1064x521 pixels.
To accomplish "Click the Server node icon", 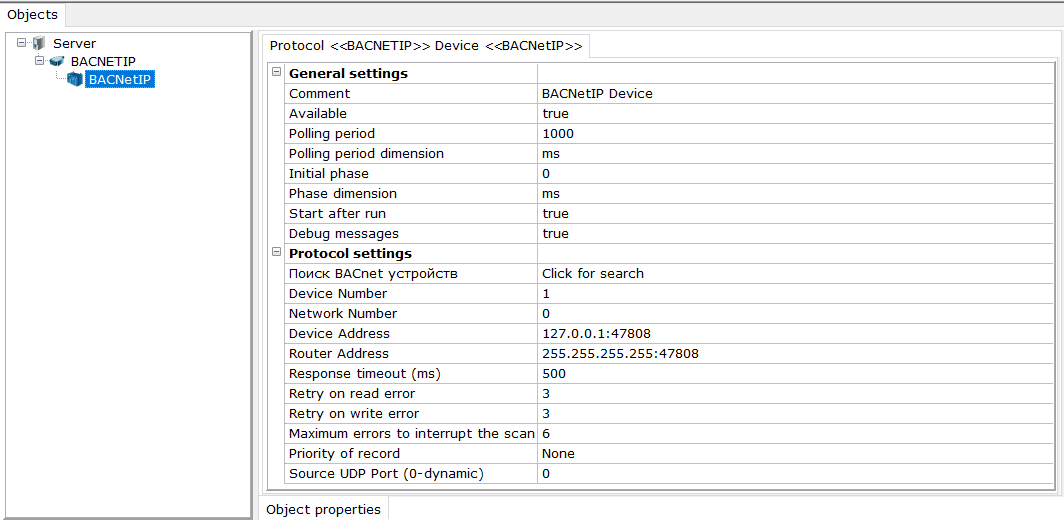I will coord(39,43).
